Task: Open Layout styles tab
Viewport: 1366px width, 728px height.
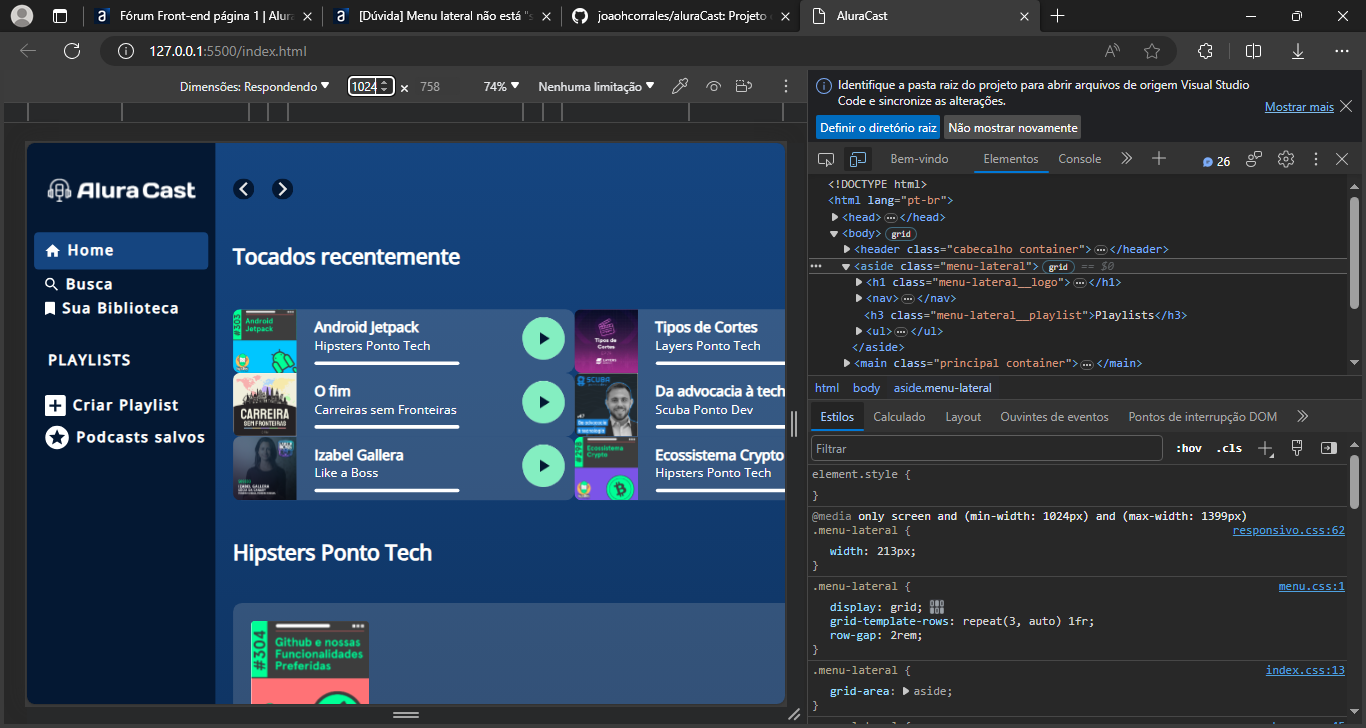Action: (963, 417)
